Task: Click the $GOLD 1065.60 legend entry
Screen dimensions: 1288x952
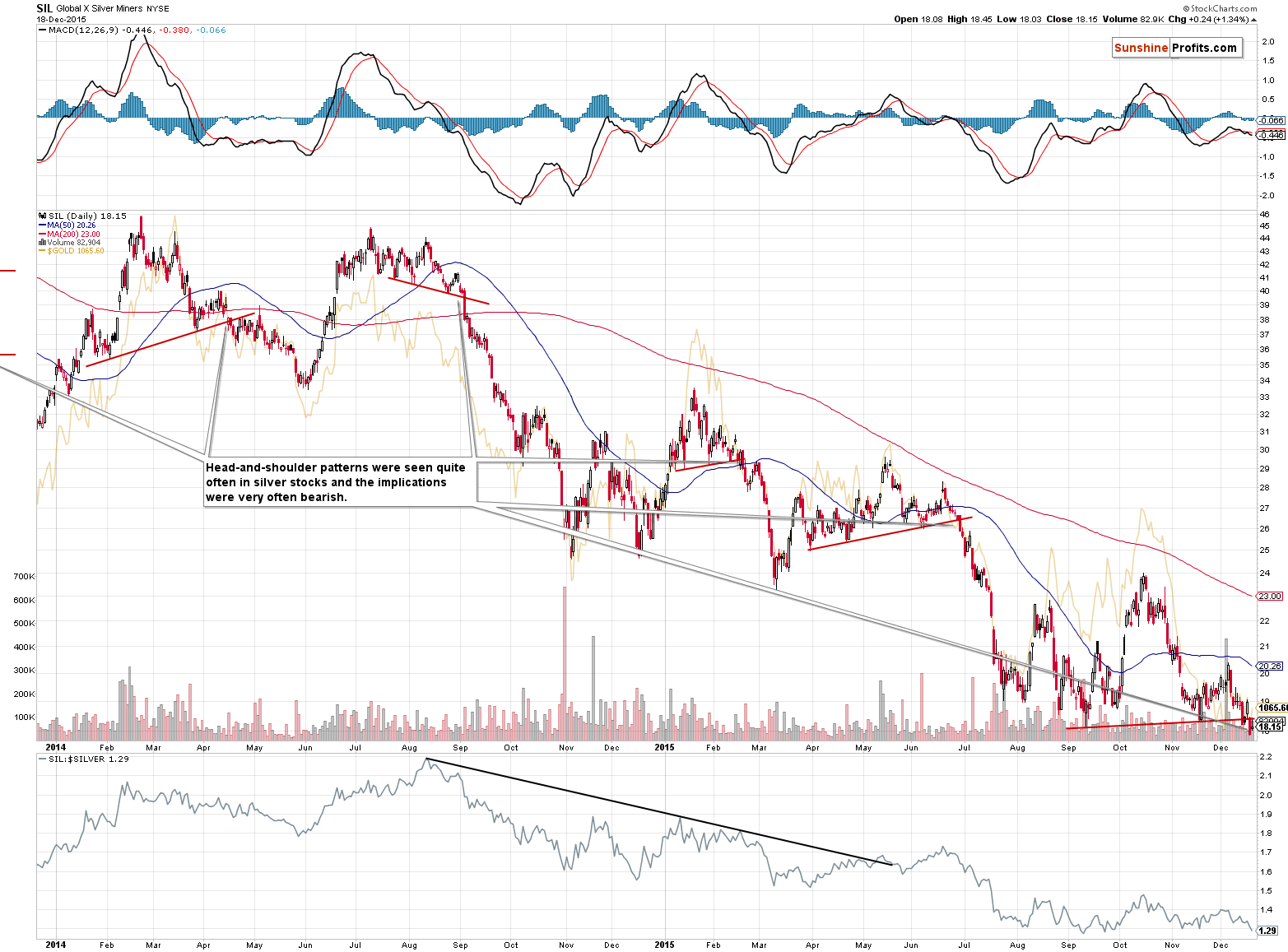Action: [x=72, y=250]
